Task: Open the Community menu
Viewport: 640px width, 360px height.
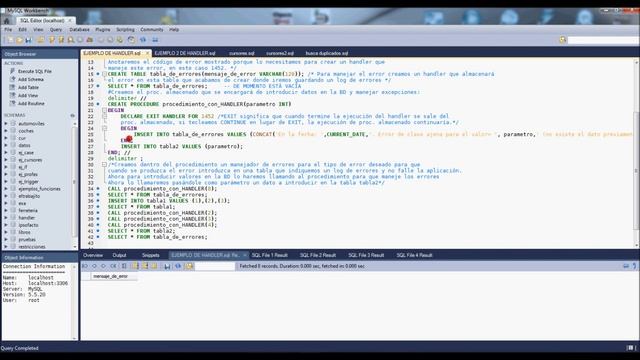Action: click(x=152, y=30)
